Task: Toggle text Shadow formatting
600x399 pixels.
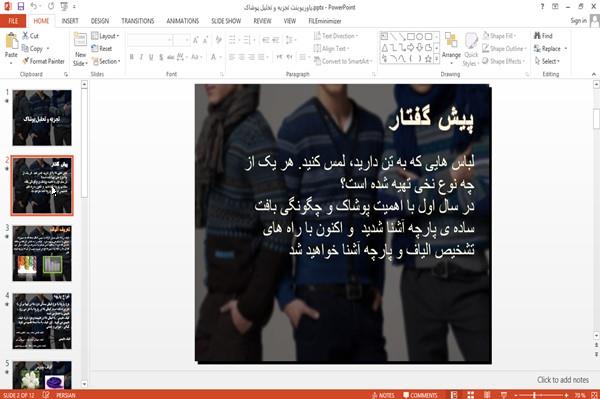Action: pos(161,57)
